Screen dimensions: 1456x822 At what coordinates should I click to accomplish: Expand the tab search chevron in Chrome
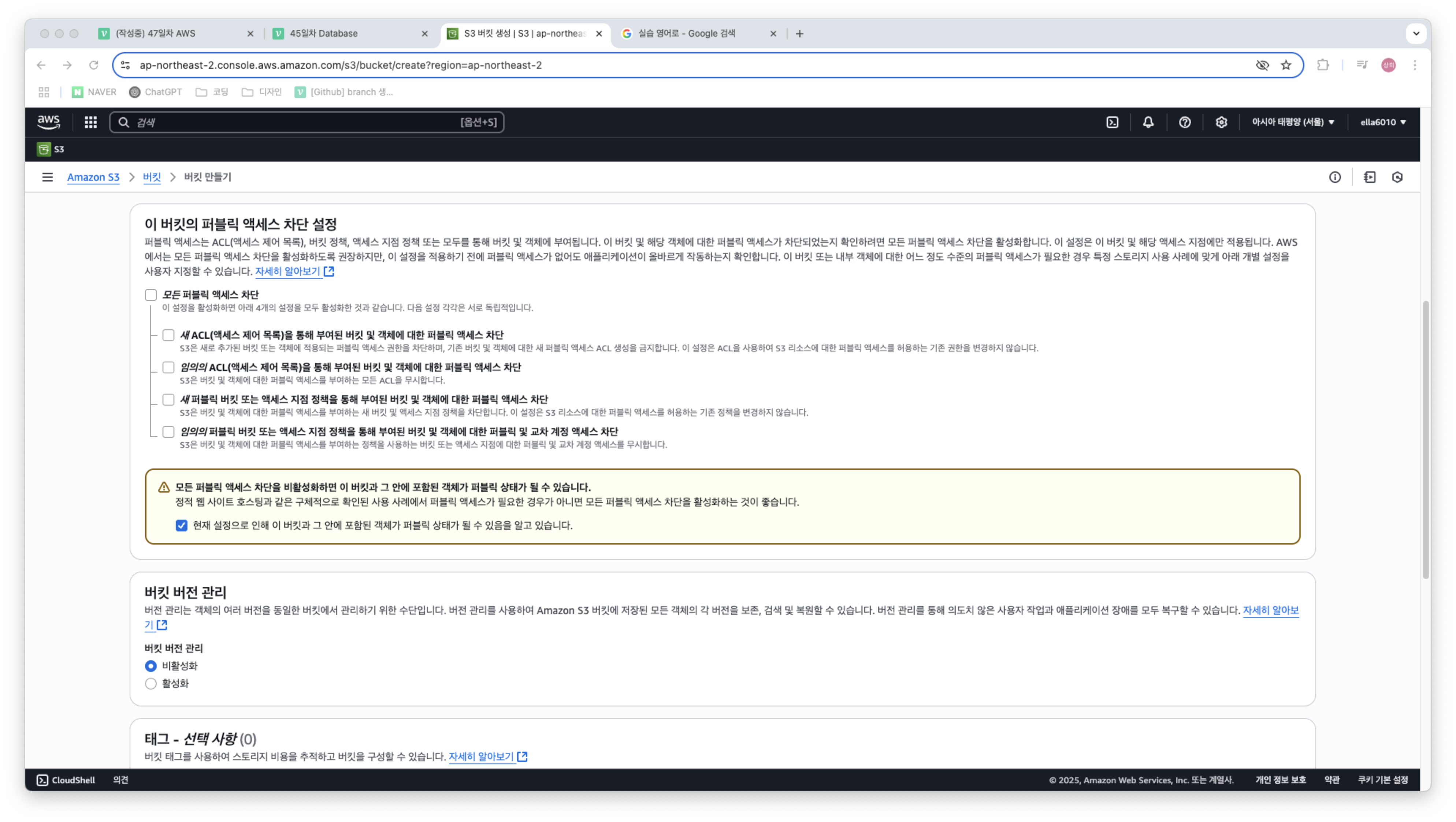1416,33
